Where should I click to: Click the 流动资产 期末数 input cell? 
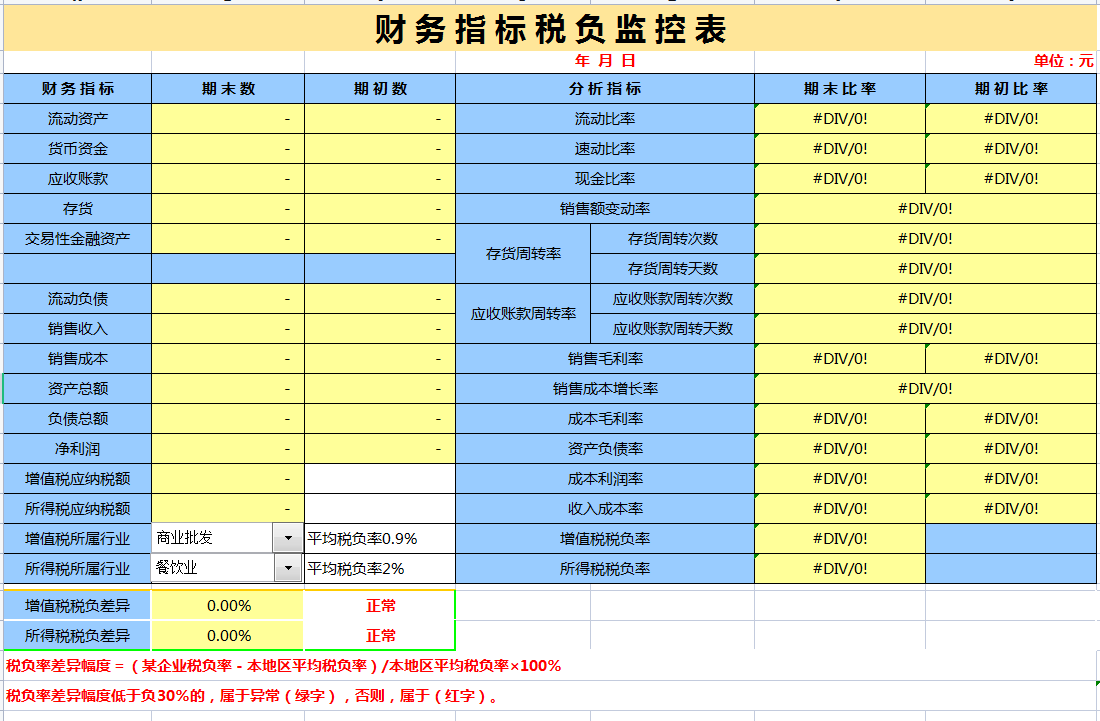coord(227,118)
